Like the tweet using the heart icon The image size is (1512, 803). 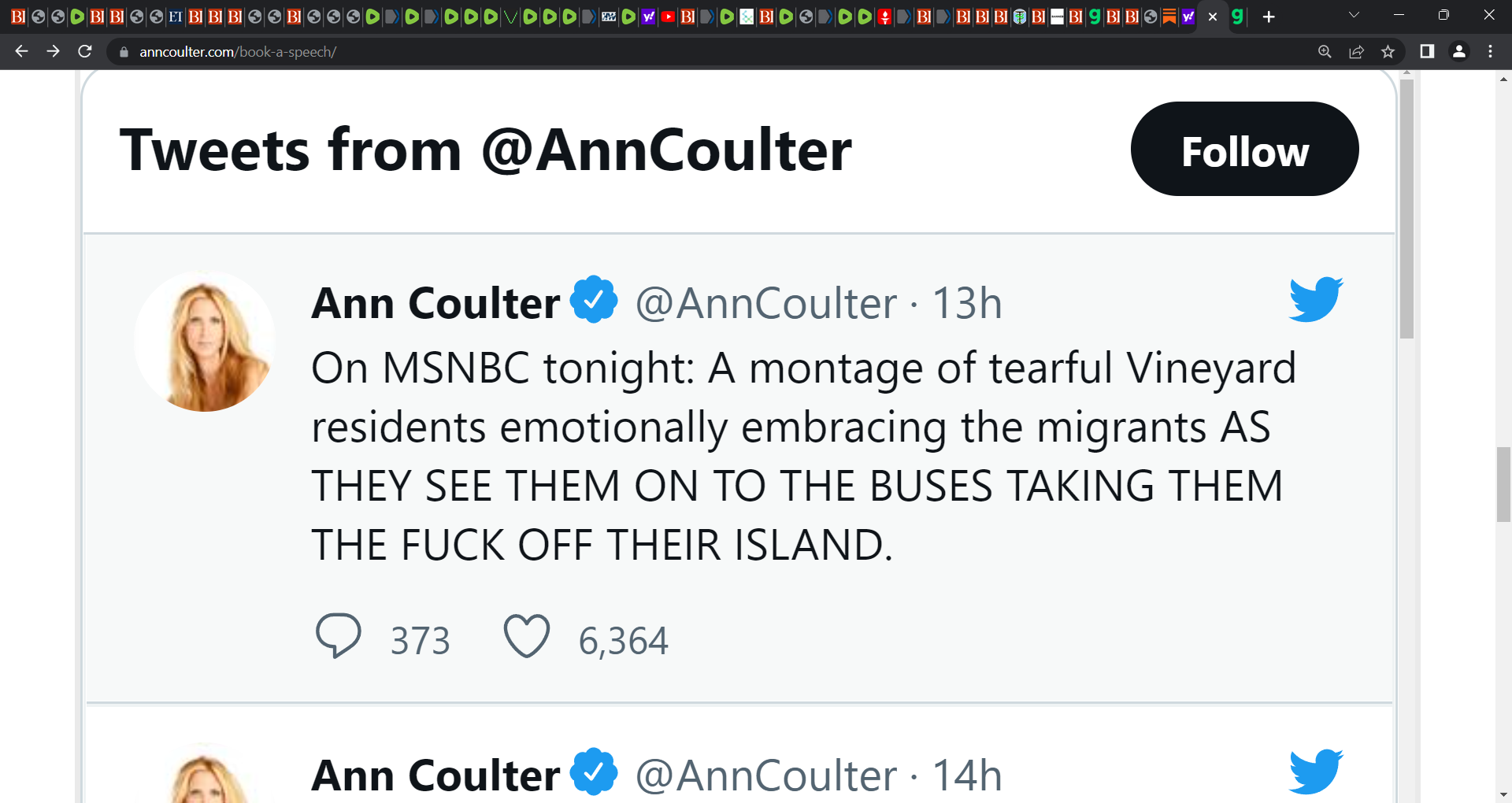pyautogui.click(x=526, y=636)
